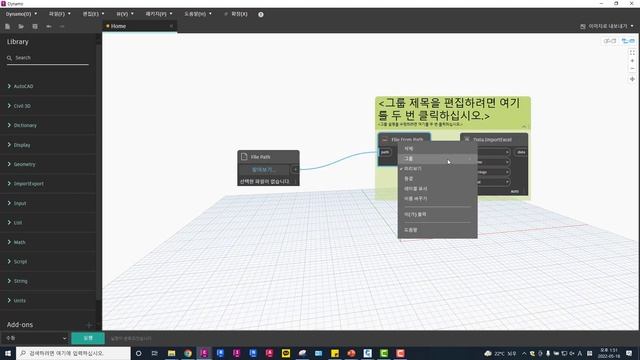Choose 레이블 표시 in the context menu

click(437, 189)
